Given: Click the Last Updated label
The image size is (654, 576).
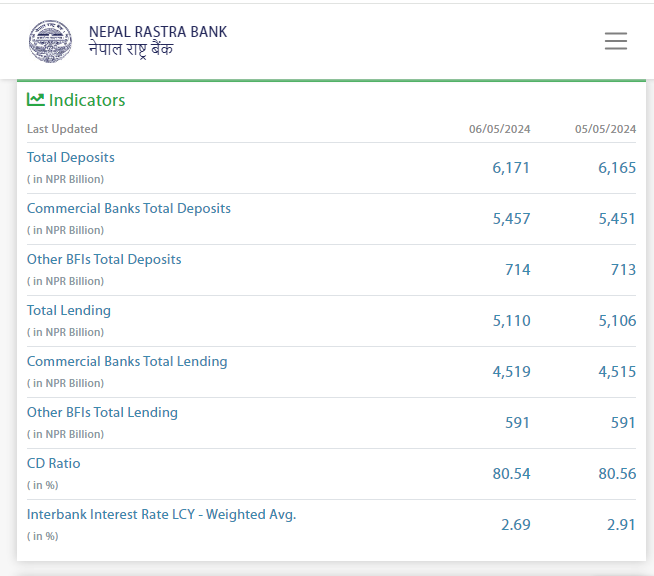Looking at the screenshot, I should (62, 129).
